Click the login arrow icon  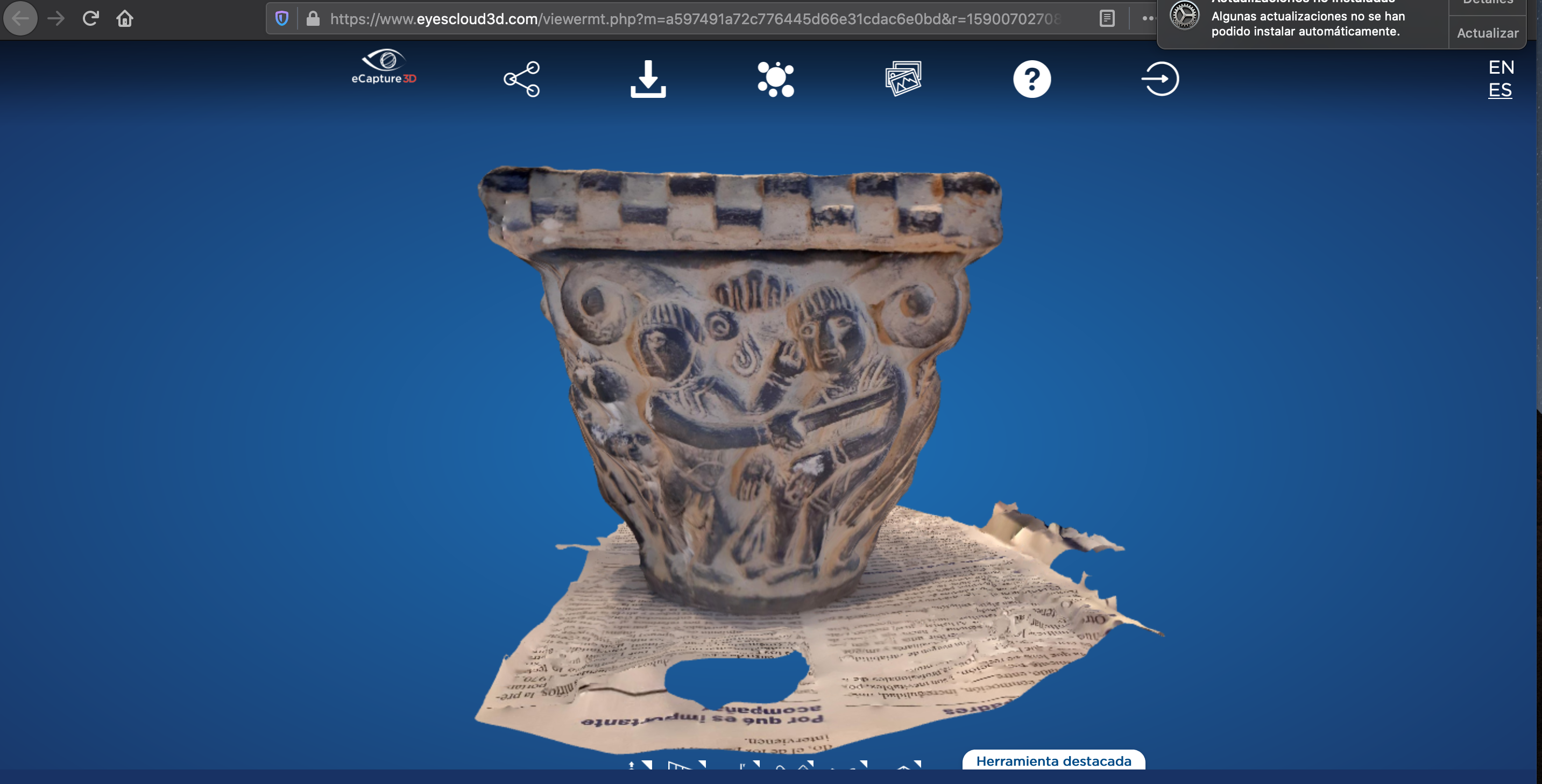click(x=1159, y=79)
